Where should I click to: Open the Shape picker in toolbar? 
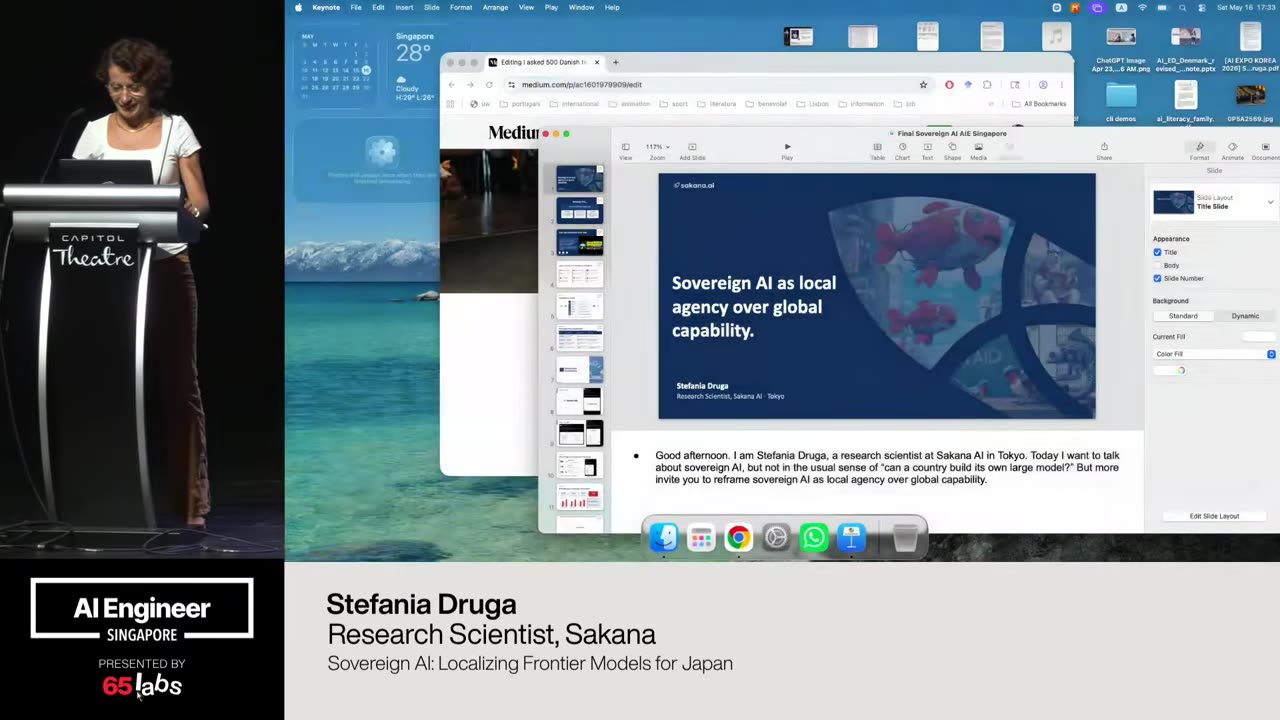[x=952, y=150]
